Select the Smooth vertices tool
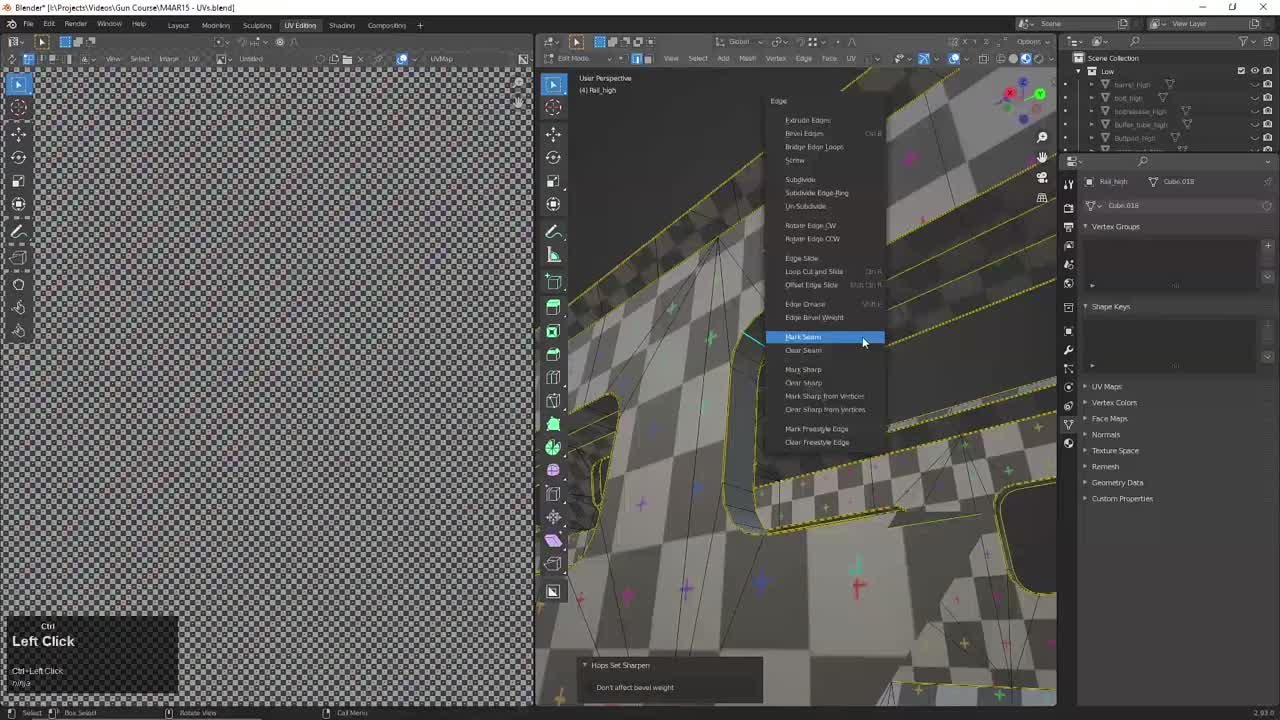The height and width of the screenshot is (720, 1280). pos(553,470)
